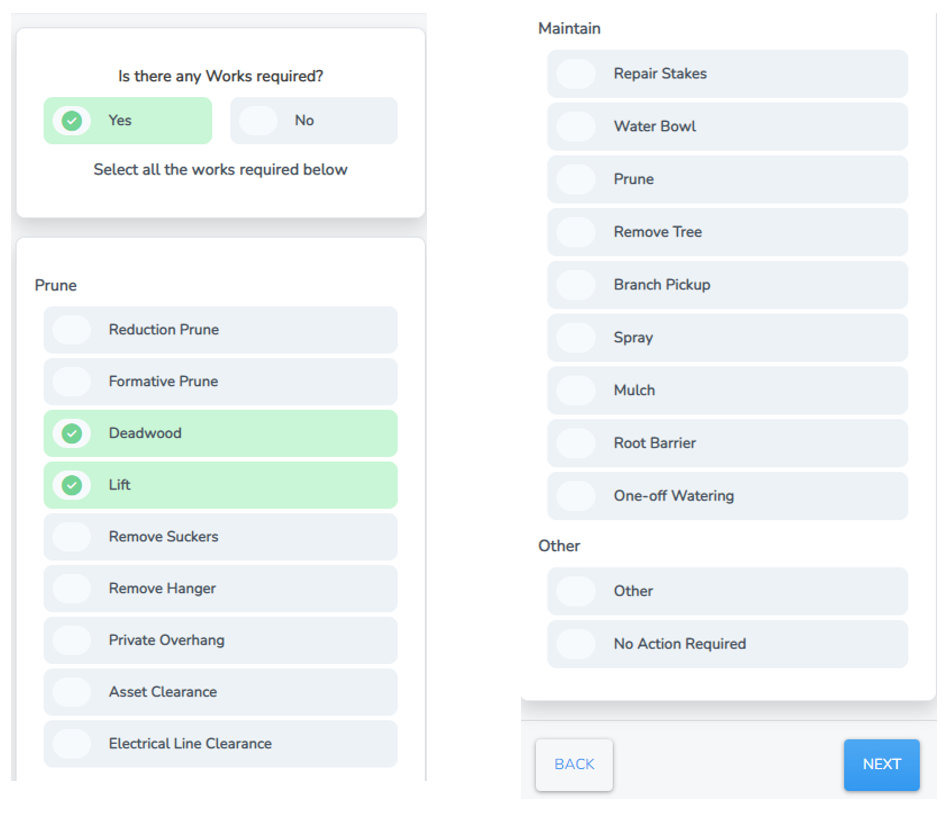Enable Branch Pickup work item

pos(727,285)
